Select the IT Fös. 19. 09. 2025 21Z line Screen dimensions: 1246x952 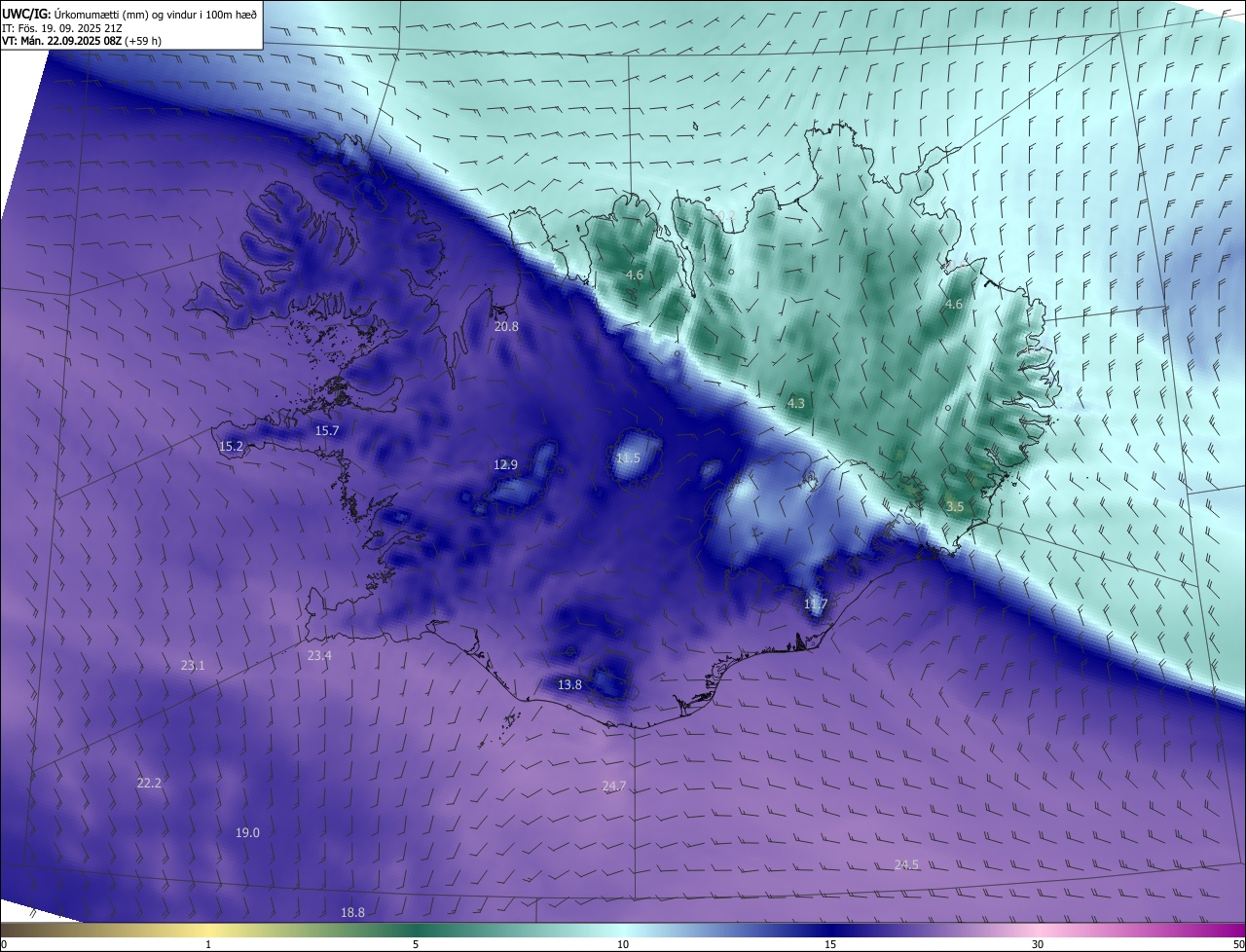[63, 28]
